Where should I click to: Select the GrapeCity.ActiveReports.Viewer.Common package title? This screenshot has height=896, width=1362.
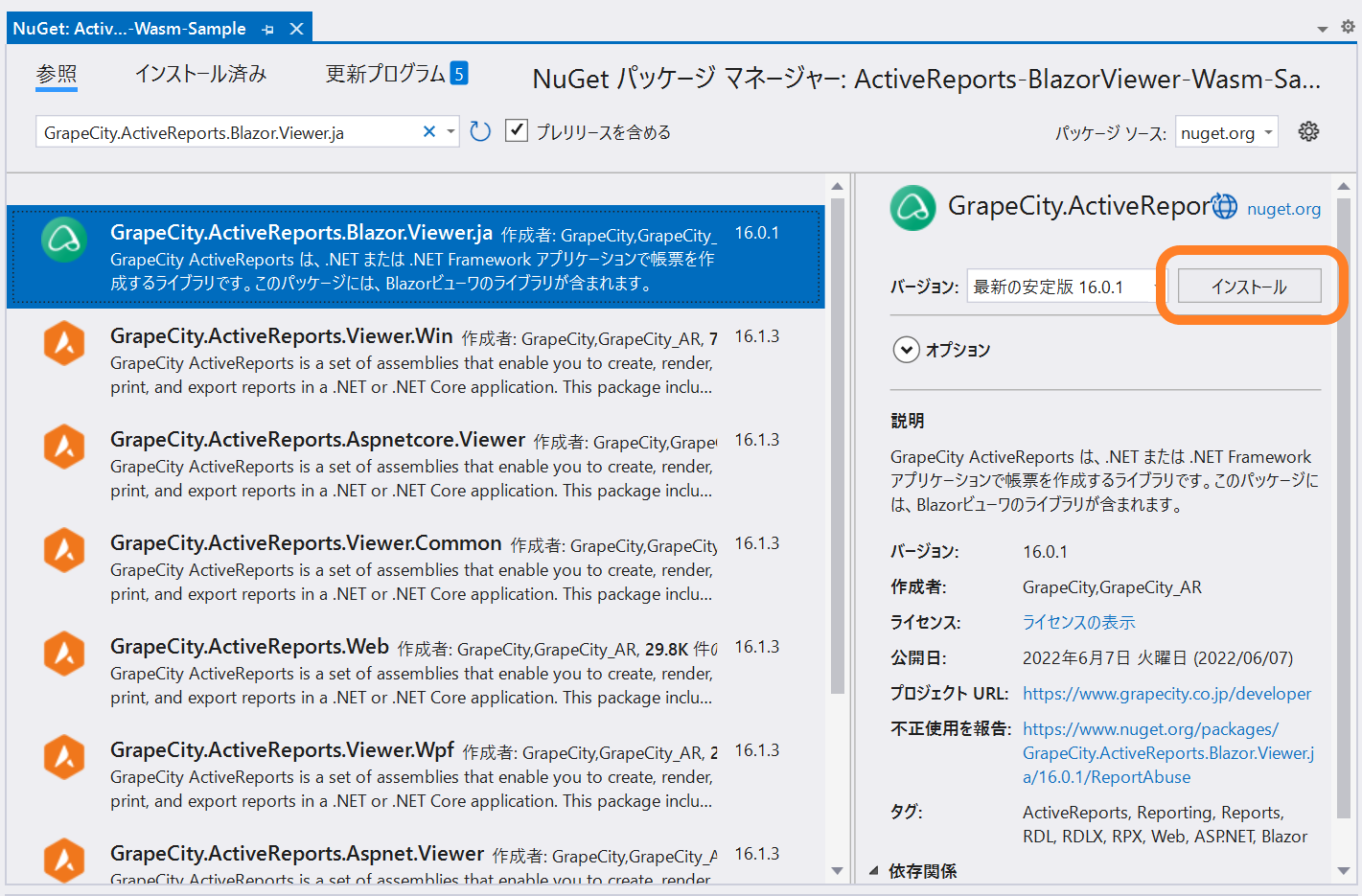[x=306, y=542]
